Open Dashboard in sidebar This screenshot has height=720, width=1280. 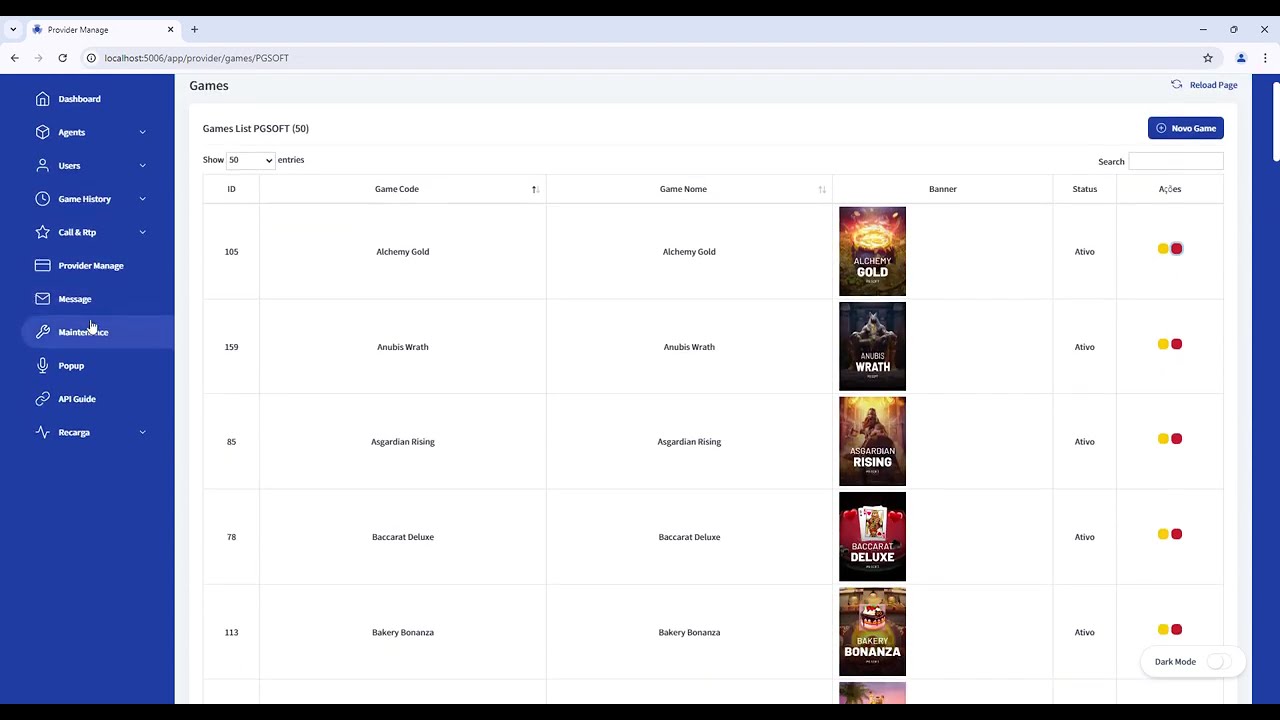pyautogui.click(x=79, y=99)
